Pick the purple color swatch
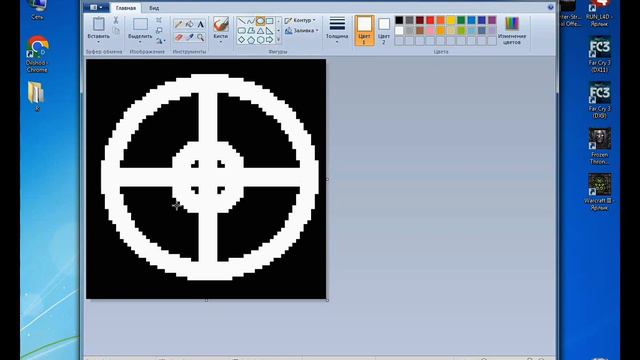 pyautogui.click(x=492, y=20)
